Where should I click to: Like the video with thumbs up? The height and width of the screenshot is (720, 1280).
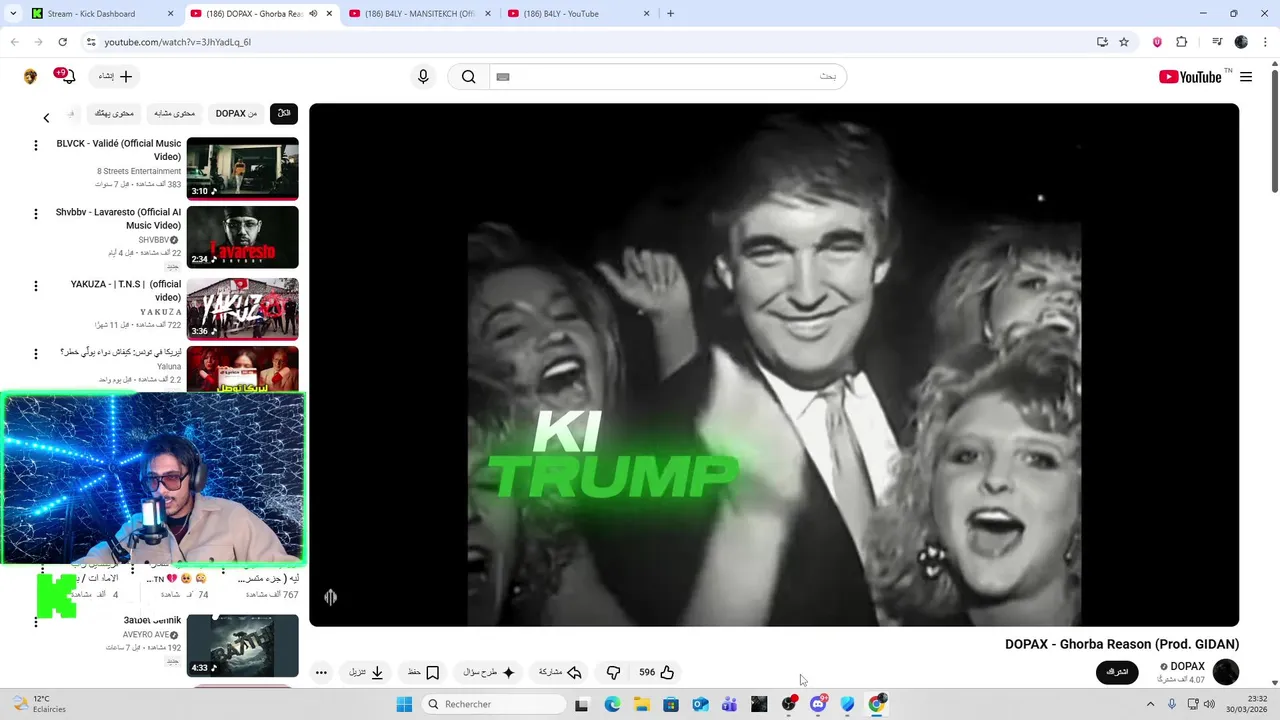point(657,673)
